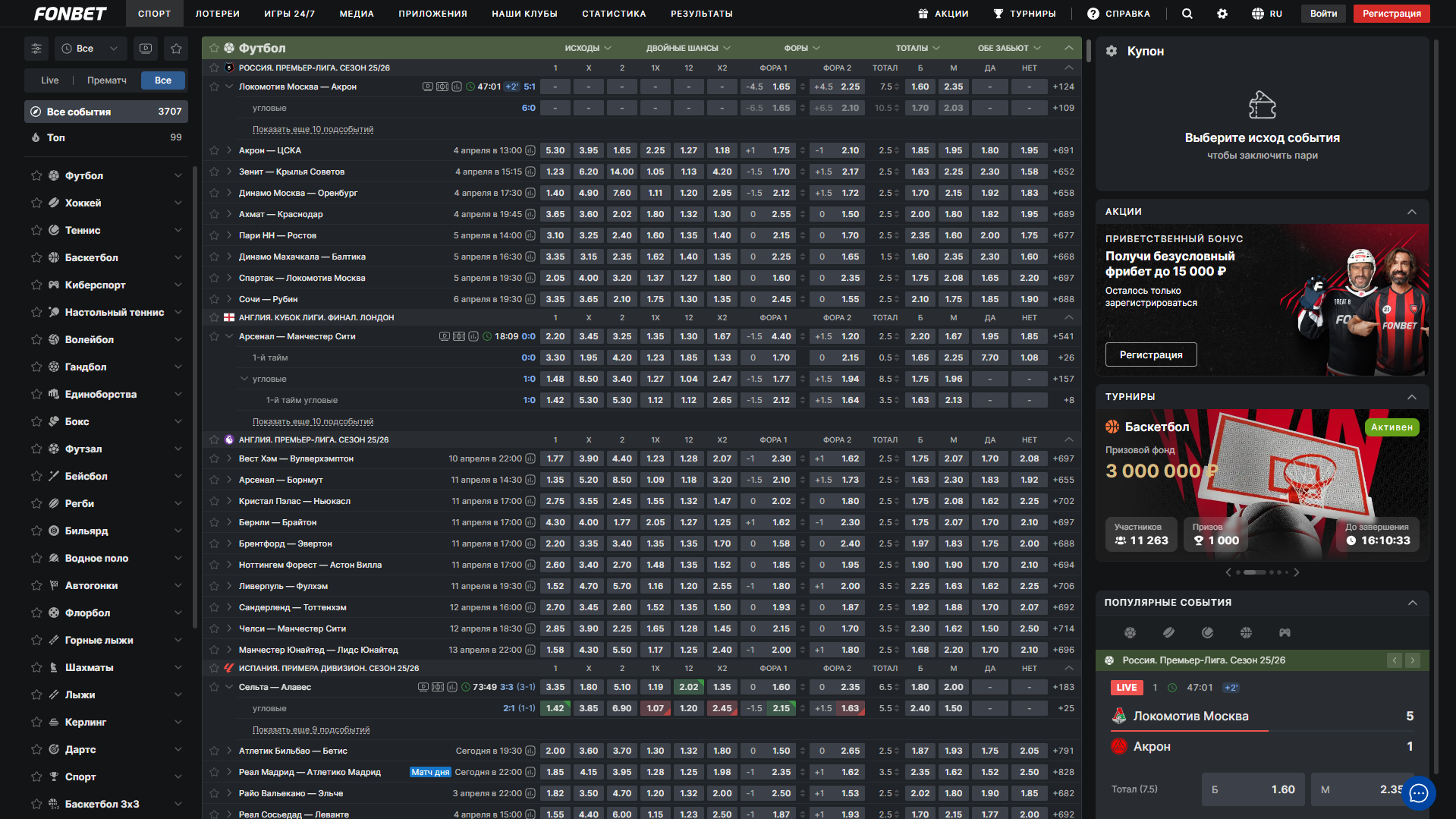Open the support chat bubble

tap(1419, 793)
